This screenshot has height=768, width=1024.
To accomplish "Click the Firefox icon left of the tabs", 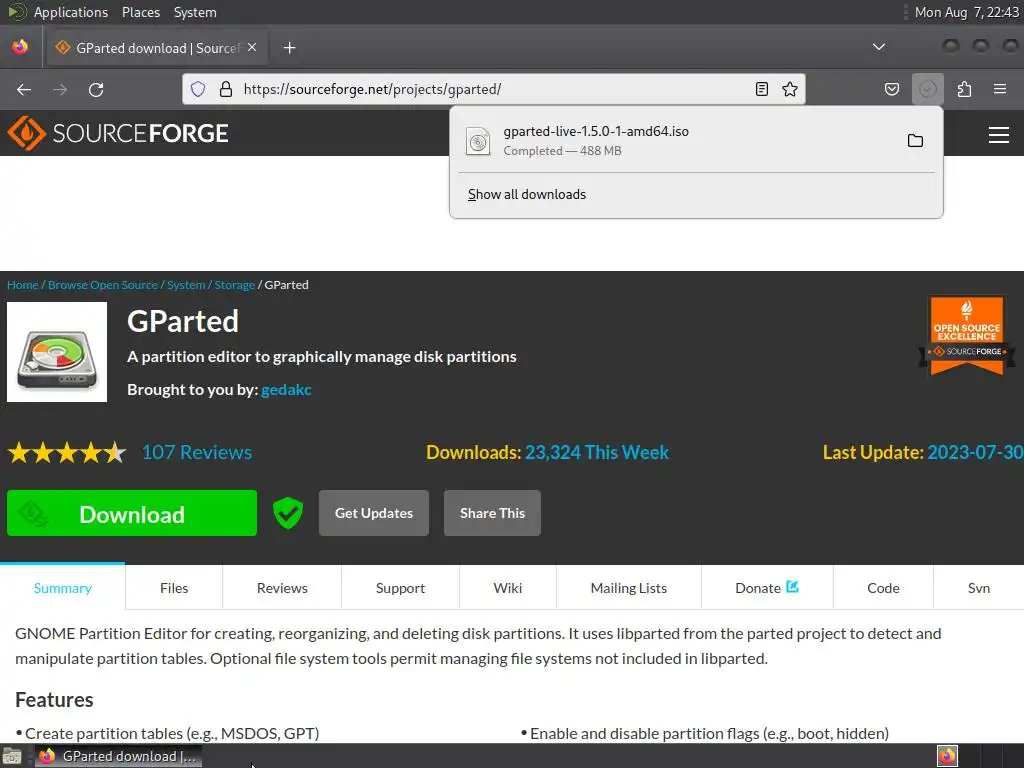I will pos(20,47).
